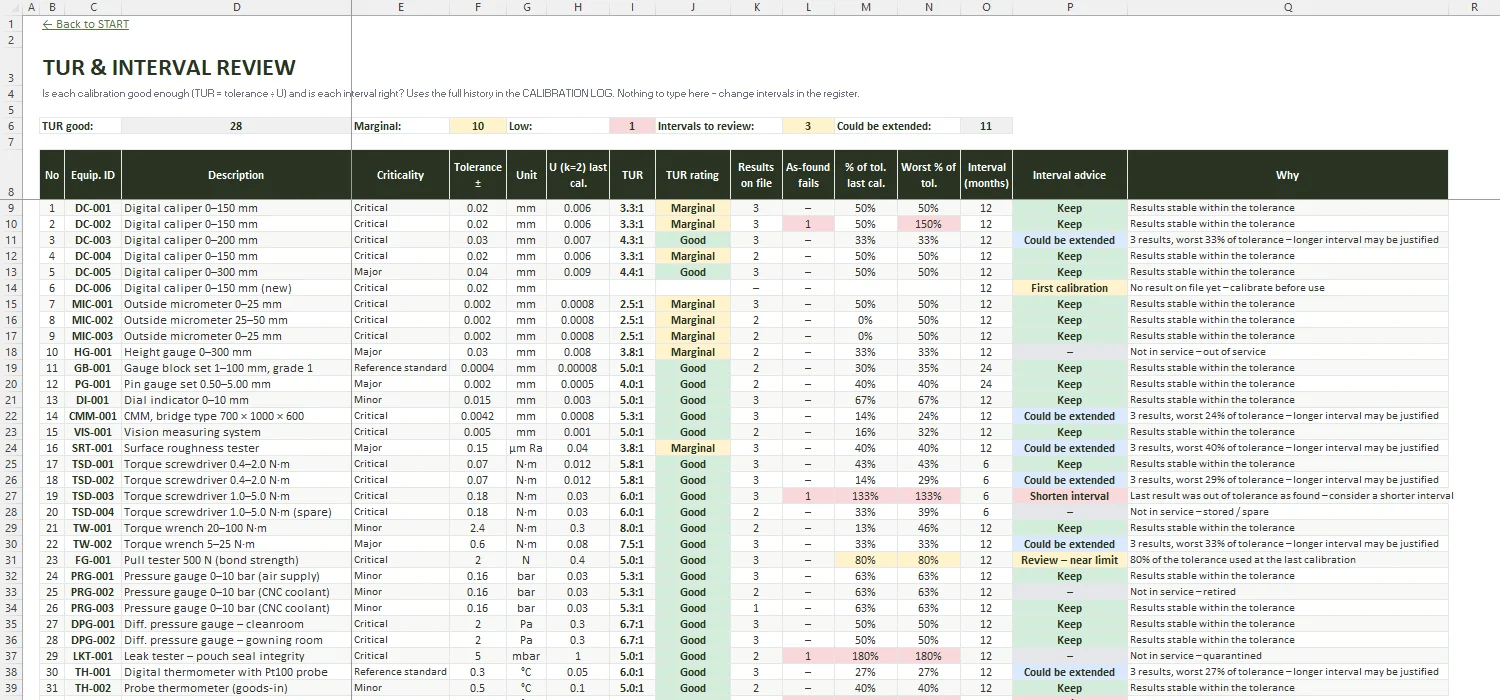Click the Criticality column heading
Image resolution: width=1500 pixels, height=700 pixels.
400,175
